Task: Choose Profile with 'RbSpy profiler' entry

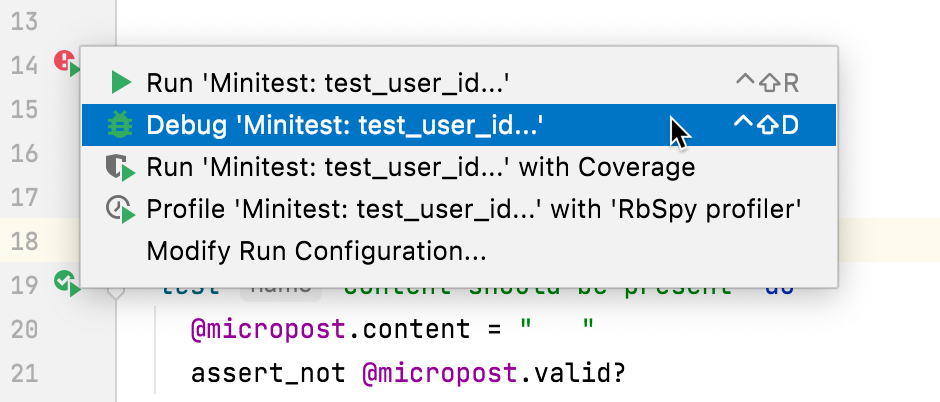Action: (475, 208)
